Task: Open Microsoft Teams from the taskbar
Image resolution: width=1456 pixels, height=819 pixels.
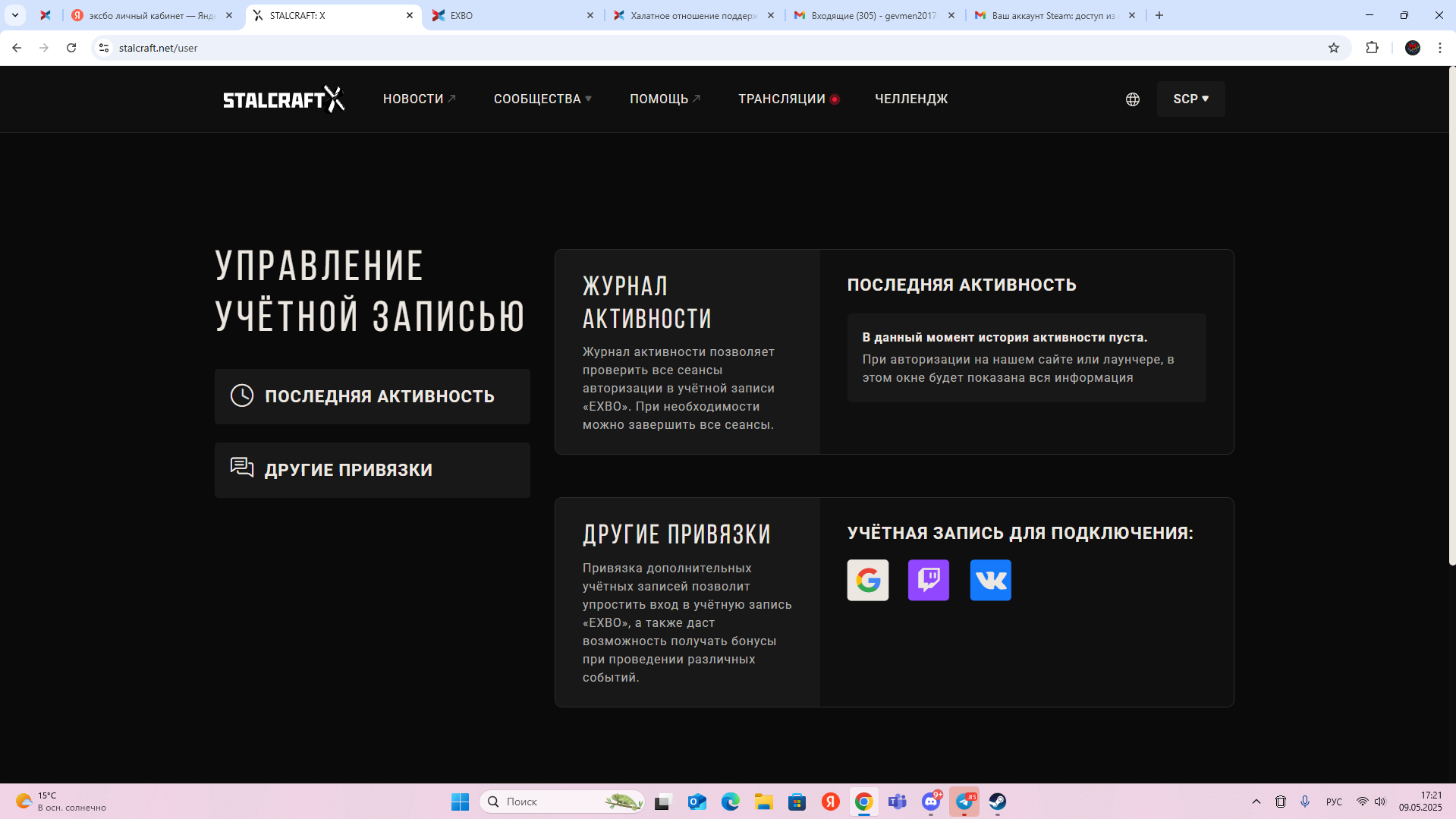Action: click(x=897, y=802)
